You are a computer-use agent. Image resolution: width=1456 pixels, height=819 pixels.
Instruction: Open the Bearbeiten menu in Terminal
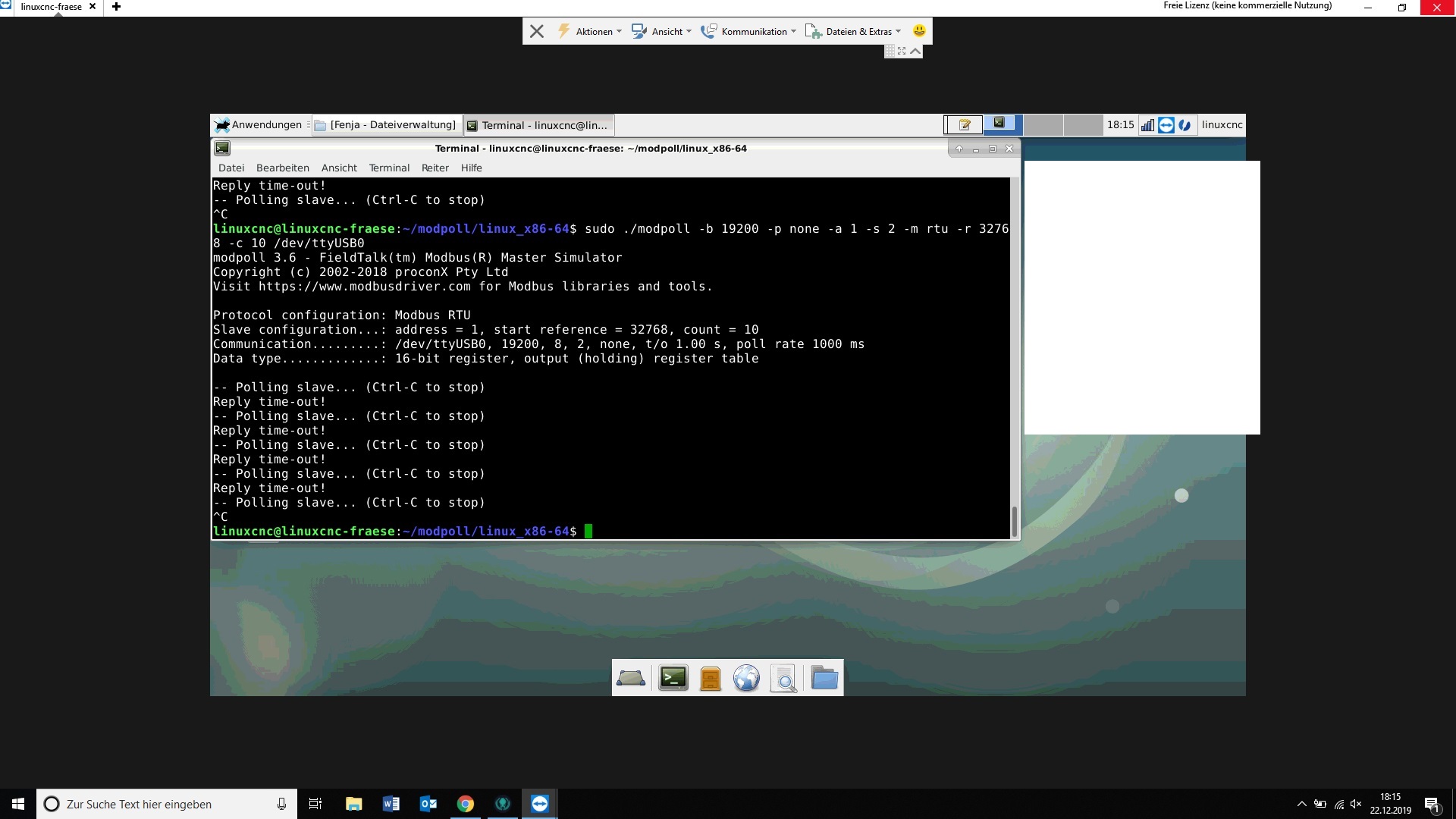tap(282, 168)
